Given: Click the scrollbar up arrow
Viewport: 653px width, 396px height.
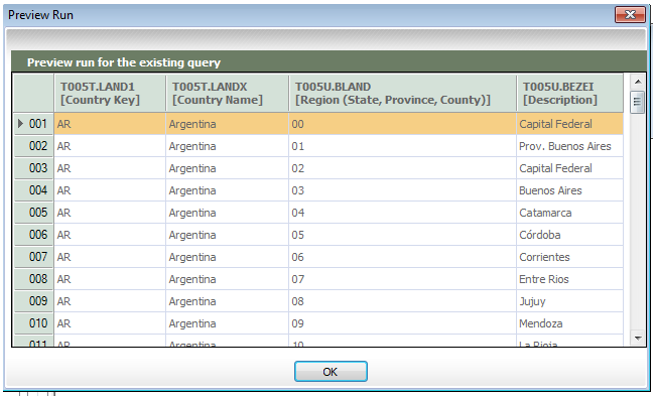Looking at the screenshot, I should (x=638, y=82).
